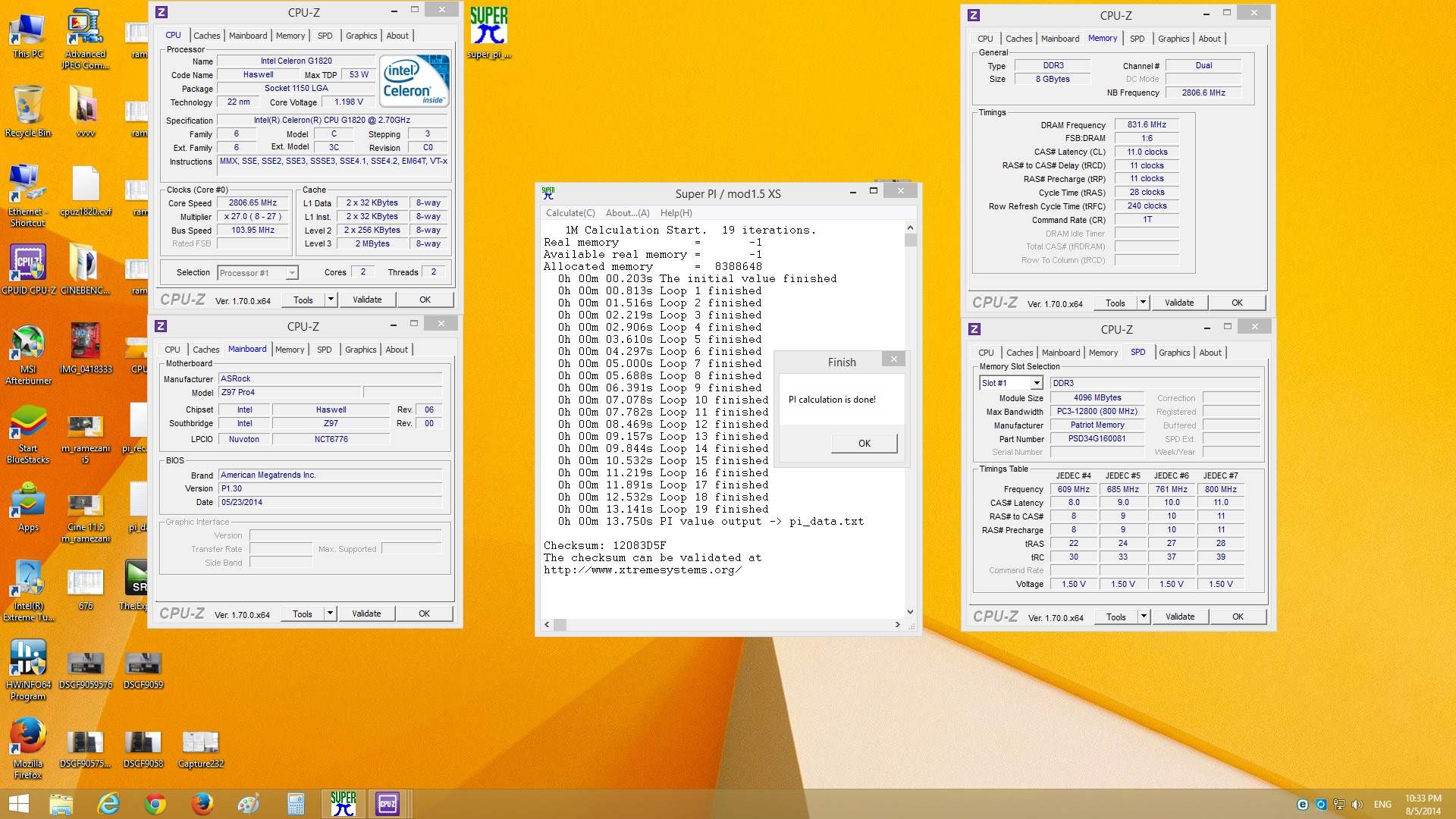Open Firefox from the taskbar
Image resolution: width=1456 pixels, height=819 pixels.
(202, 804)
